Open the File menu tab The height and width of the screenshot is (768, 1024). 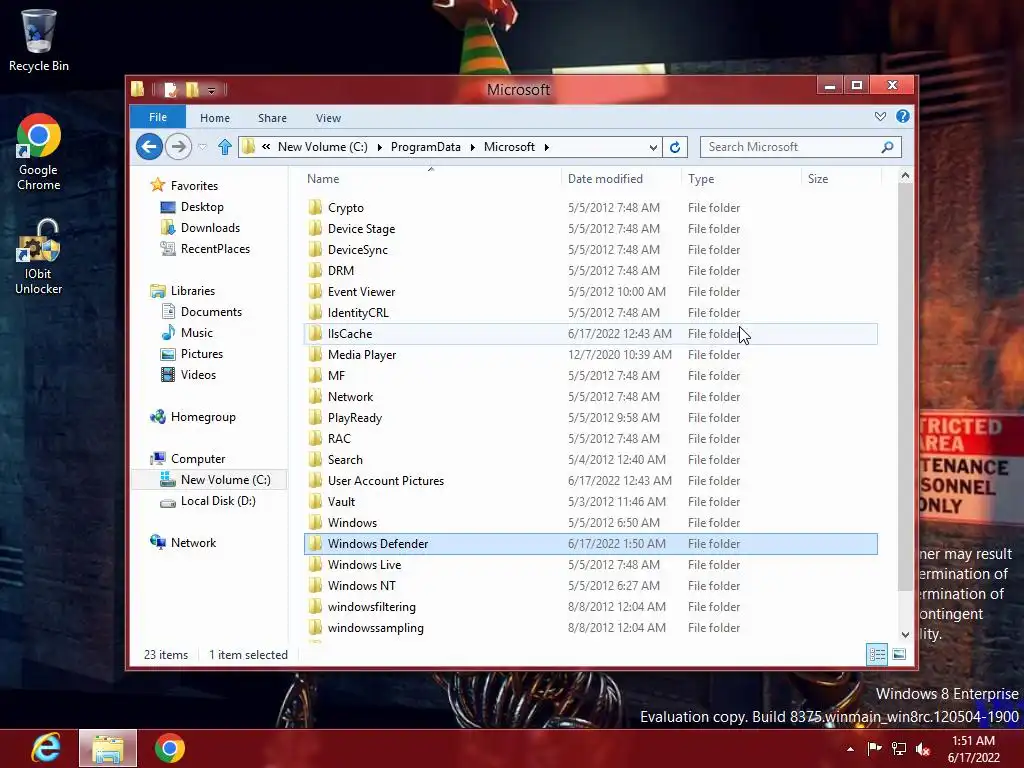coord(158,117)
